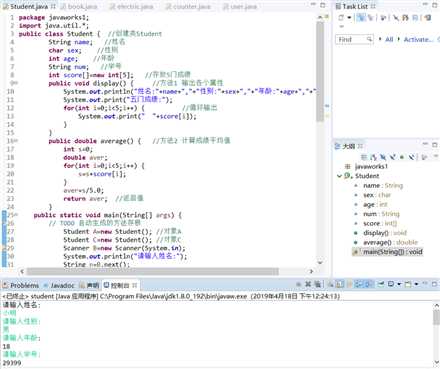
Task: Switch Task List to Categorized presentation
Action: pyautogui.click(x=361, y=17)
